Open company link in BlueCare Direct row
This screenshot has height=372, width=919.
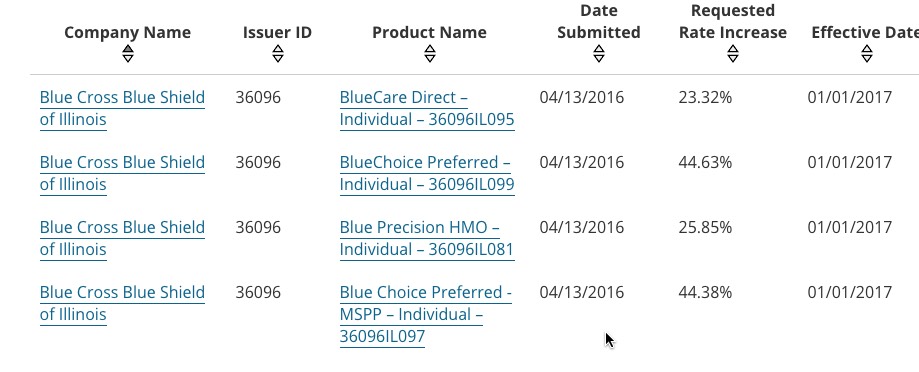[x=122, y=108]
